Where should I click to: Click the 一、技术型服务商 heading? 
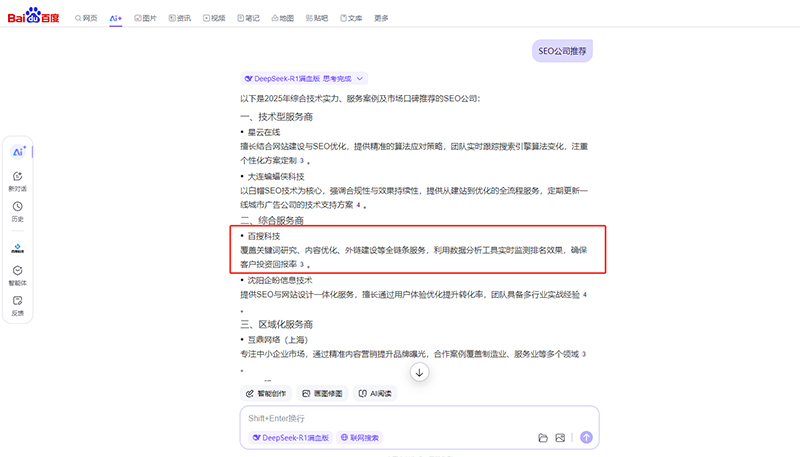277,117
